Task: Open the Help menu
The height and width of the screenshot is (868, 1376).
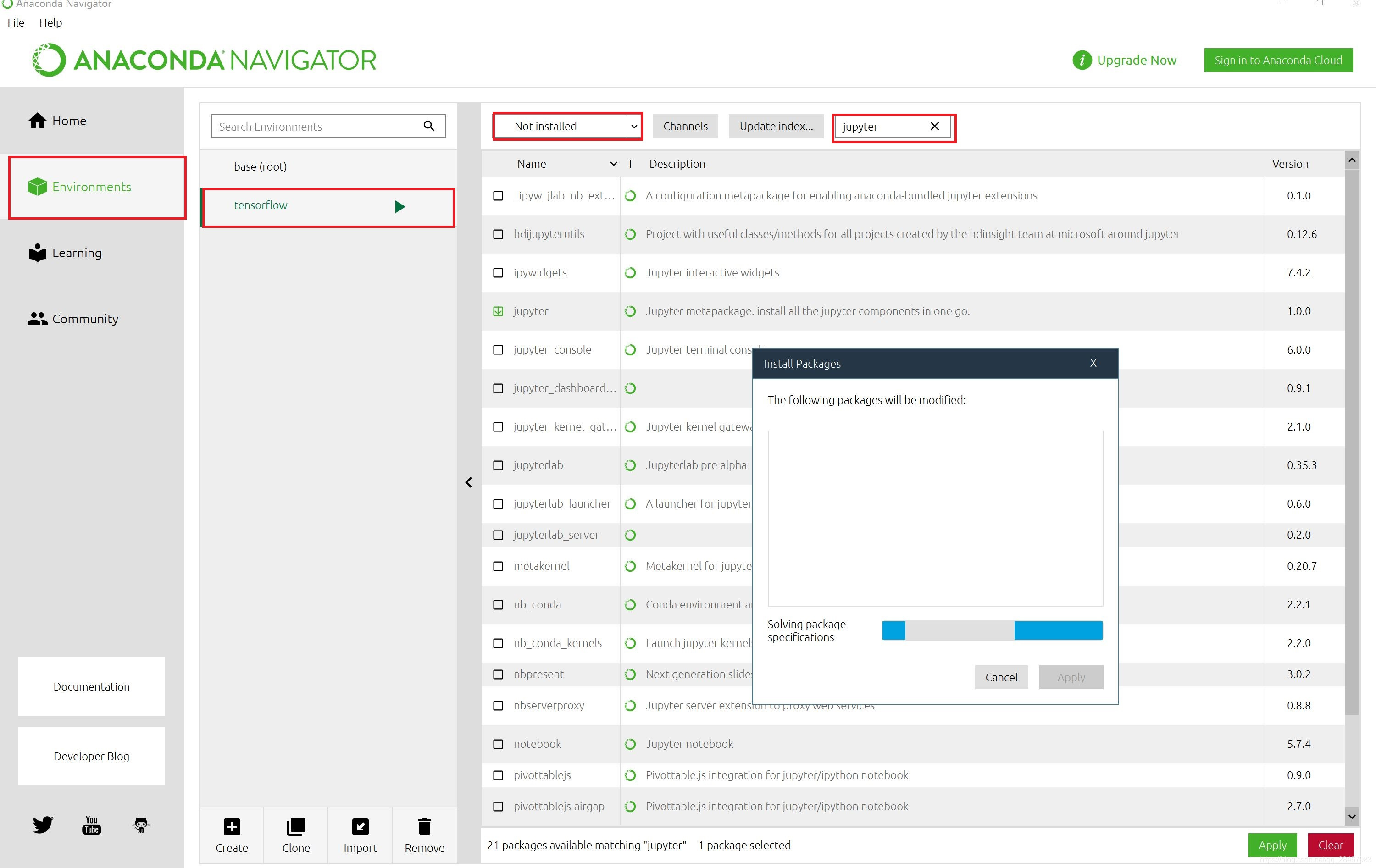Action: pyautogui.click(x=50, y=23)
